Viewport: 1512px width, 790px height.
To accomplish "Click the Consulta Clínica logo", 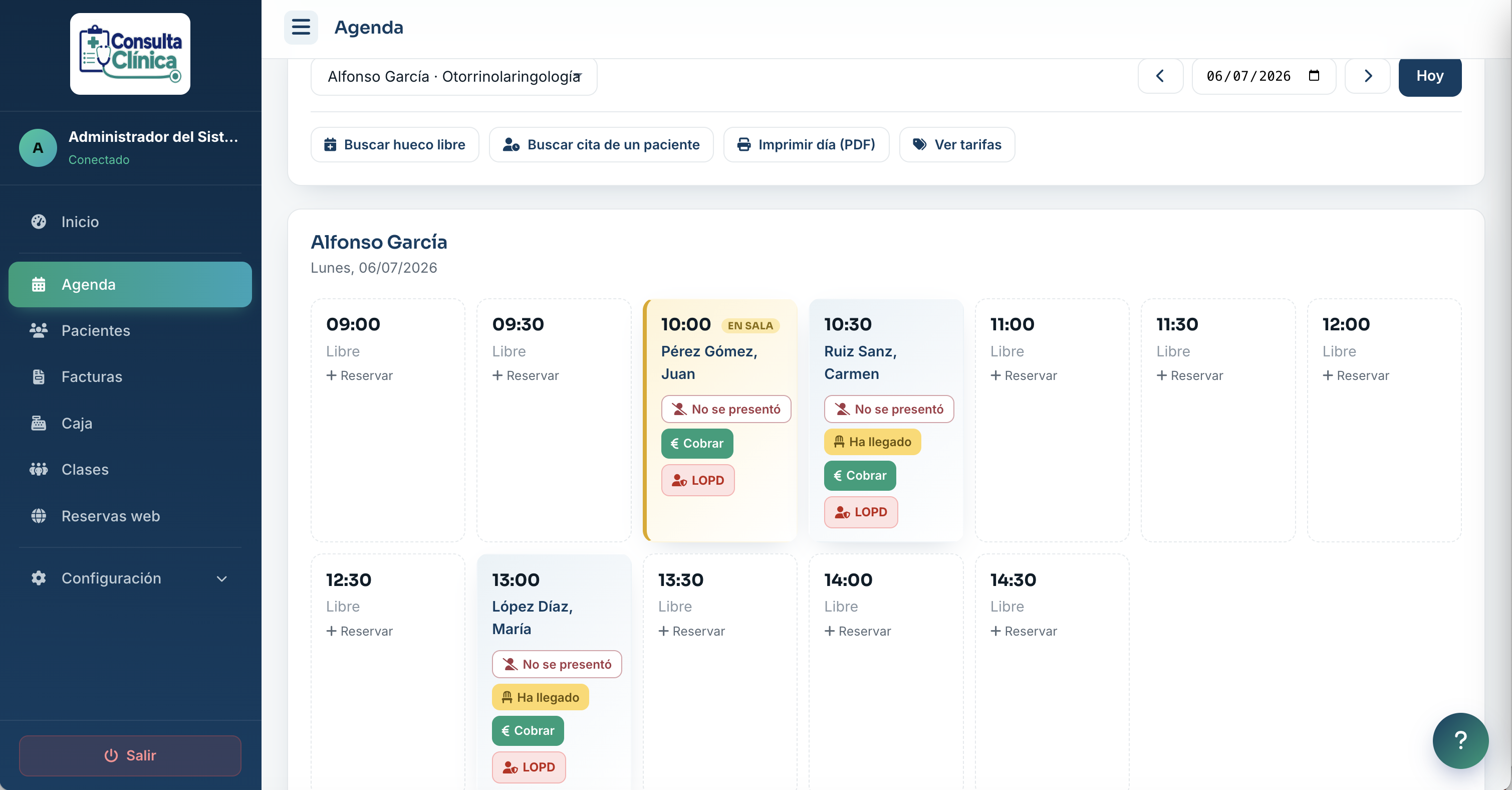I will (x=130, y=54).
